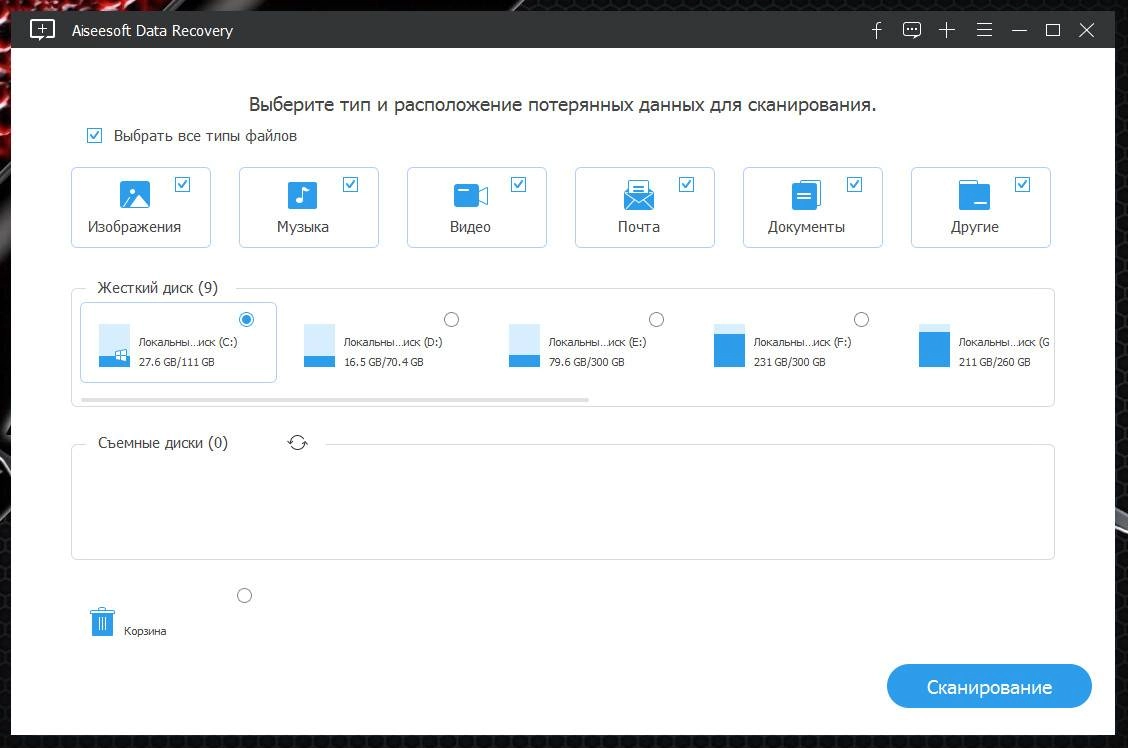Click the 16.5 GB/70.4 GB size text
The image size is (1128, 748).
383,362
